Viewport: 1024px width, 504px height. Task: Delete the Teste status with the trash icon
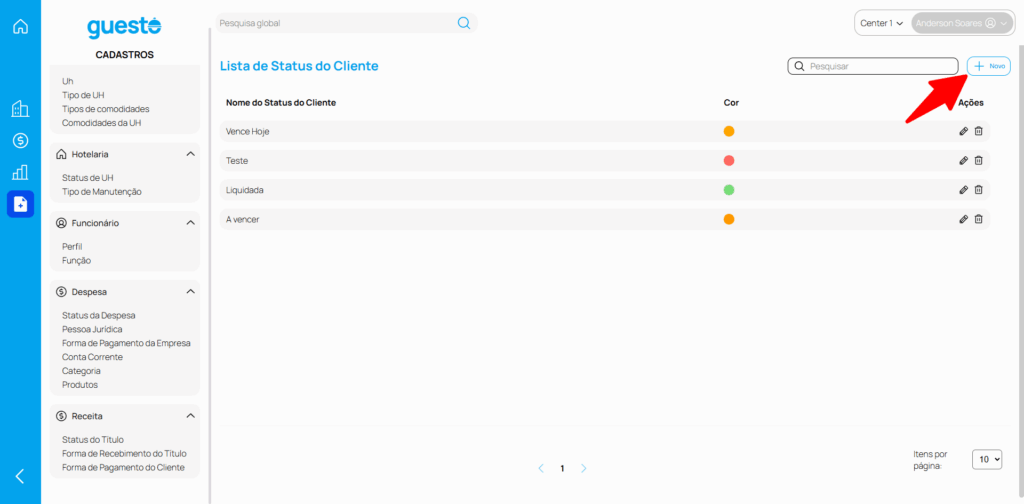[x=979, y=160]
